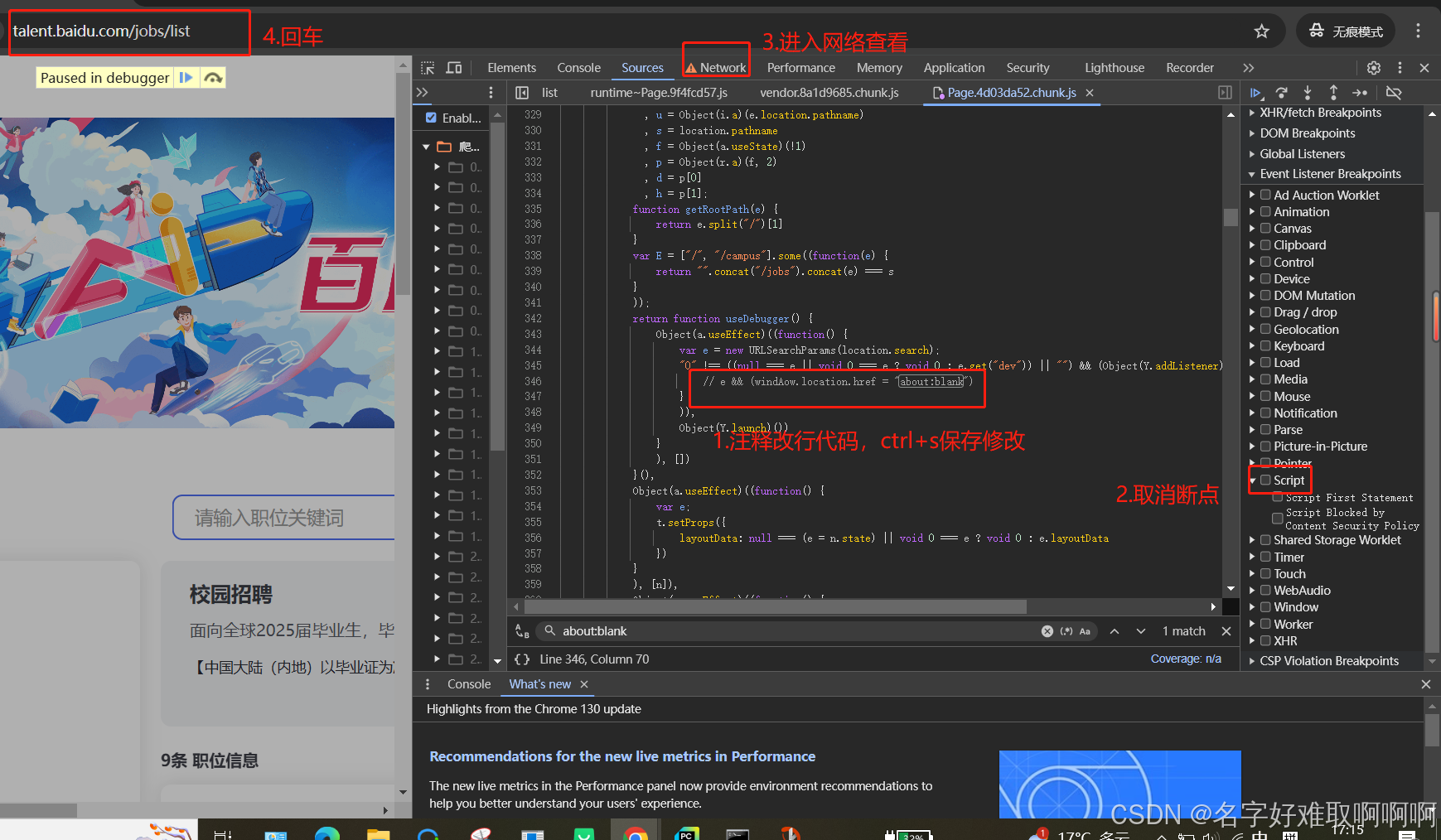Screen dimensions: 1441x840
Task: Clear the about:blank search text
Action: tap(1047, 631)
